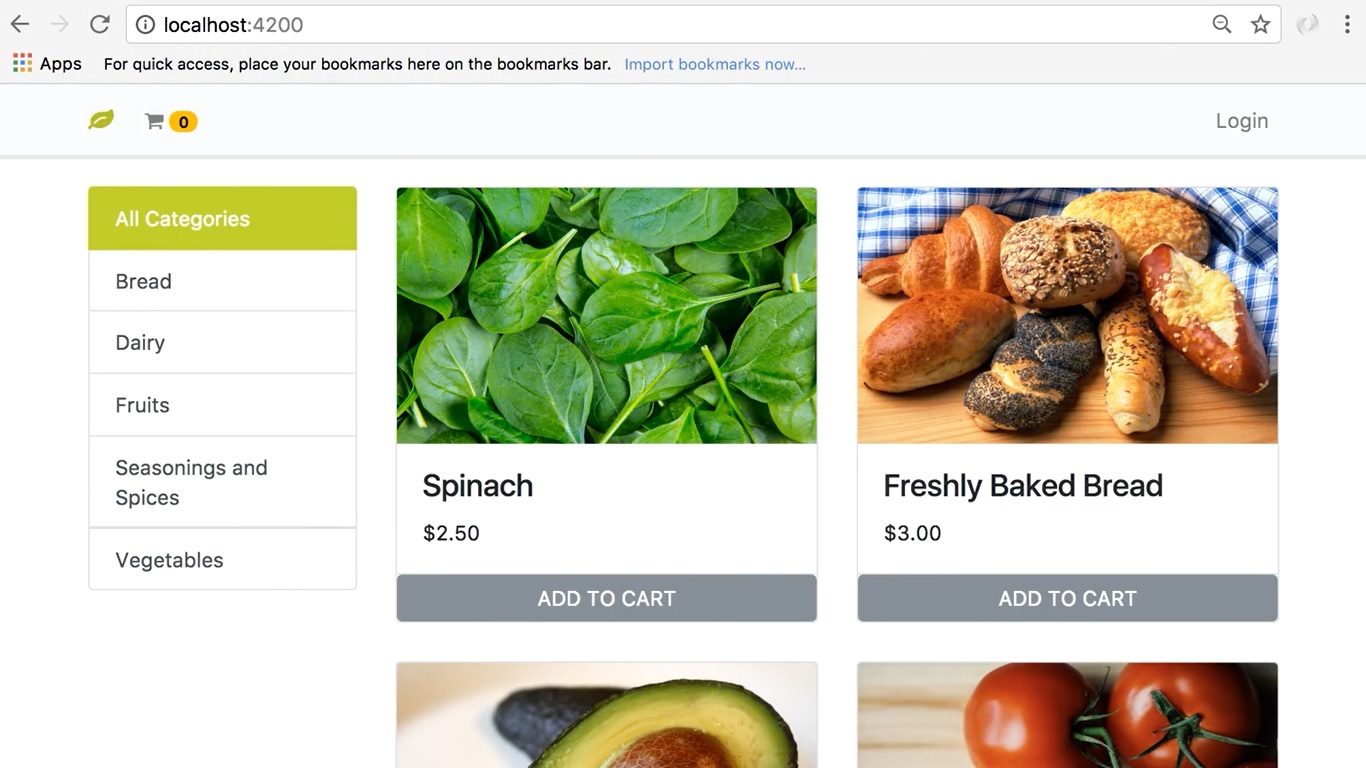Open the browser three-dot menu

[x=1347, y=24]
